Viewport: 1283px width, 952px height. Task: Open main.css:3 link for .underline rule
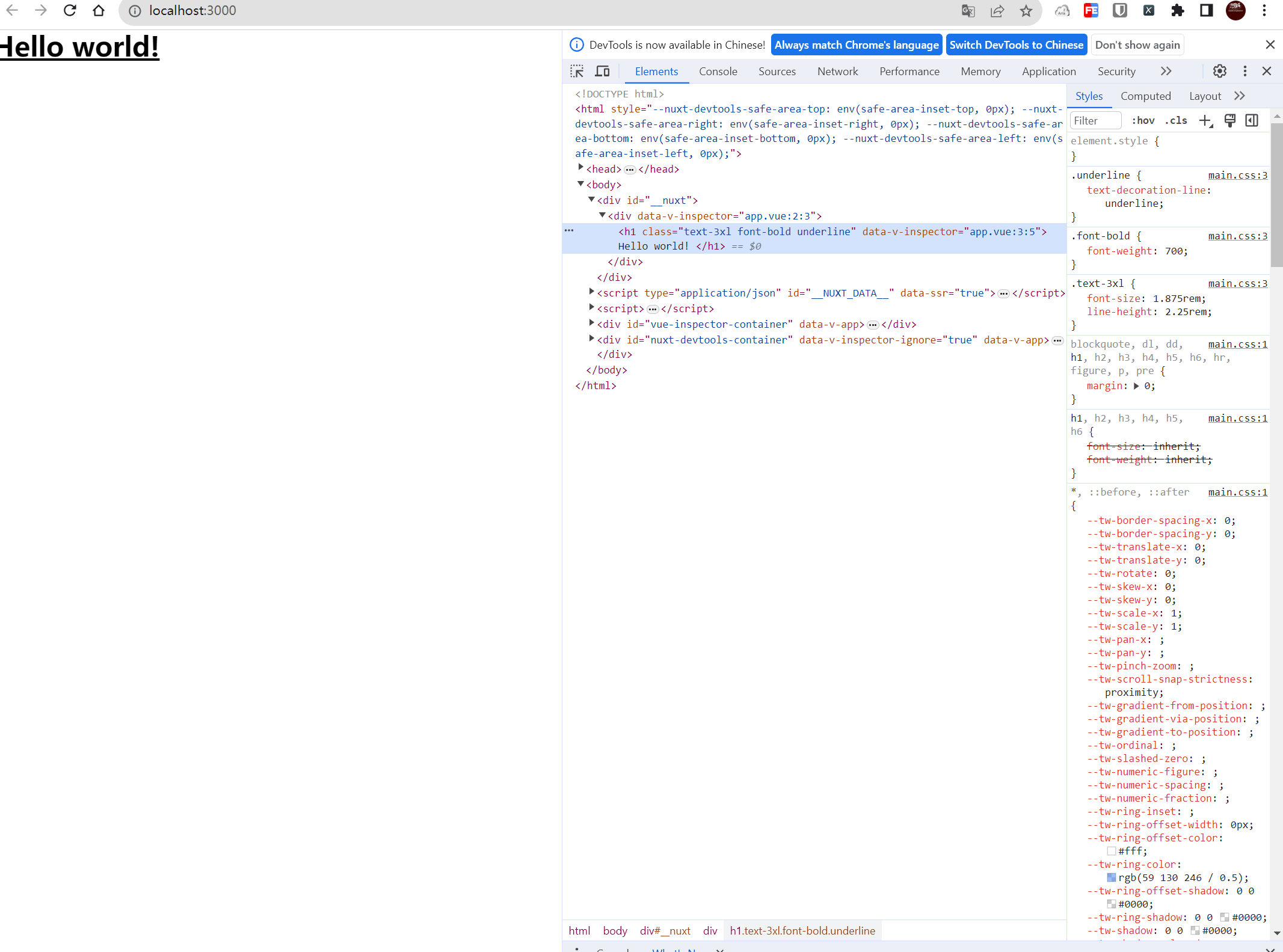coord(1237,175)
